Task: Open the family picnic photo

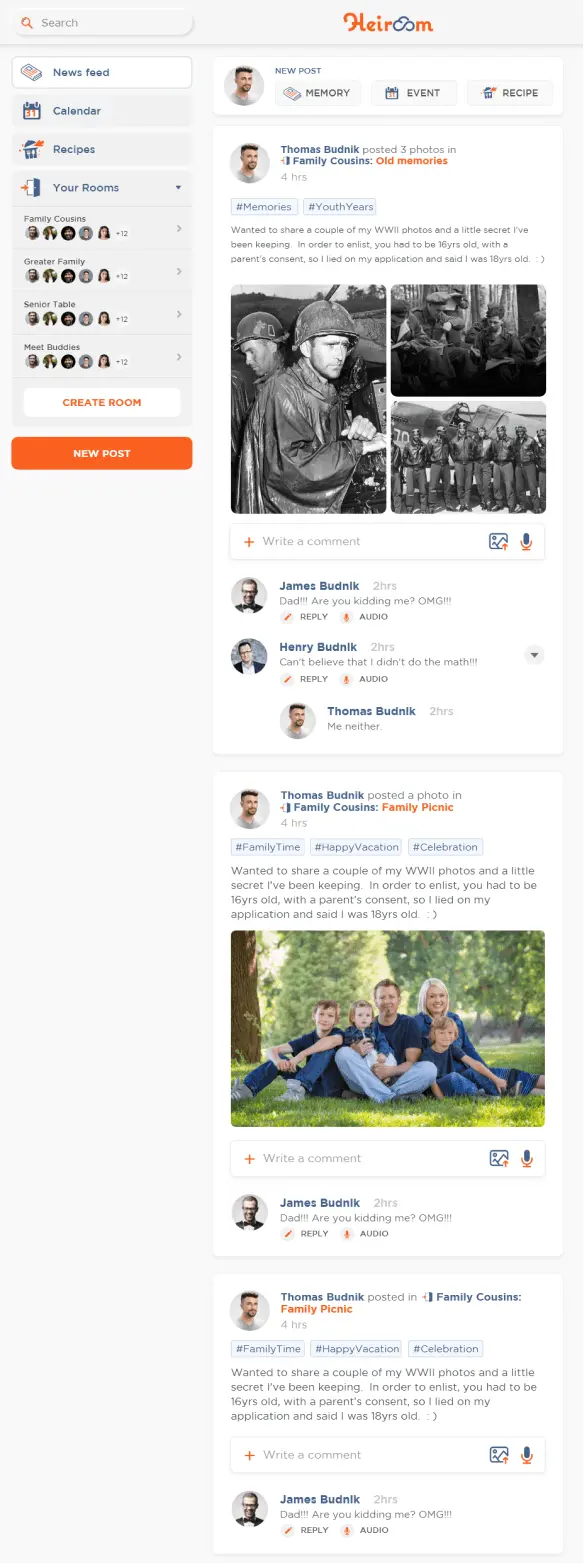Action: point(388,1028)
